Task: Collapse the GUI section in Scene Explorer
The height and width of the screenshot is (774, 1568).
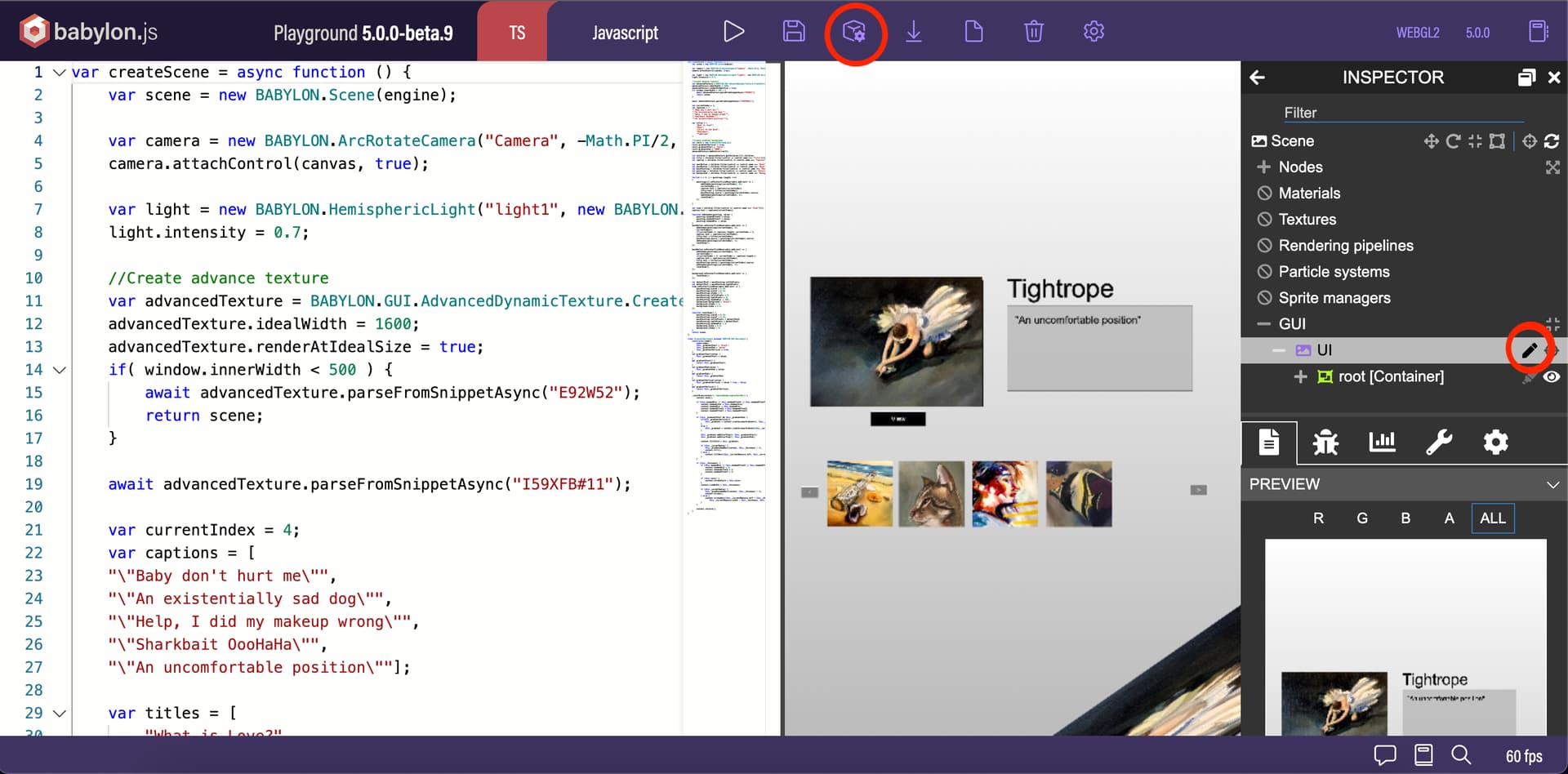Action: (1262, 324)
